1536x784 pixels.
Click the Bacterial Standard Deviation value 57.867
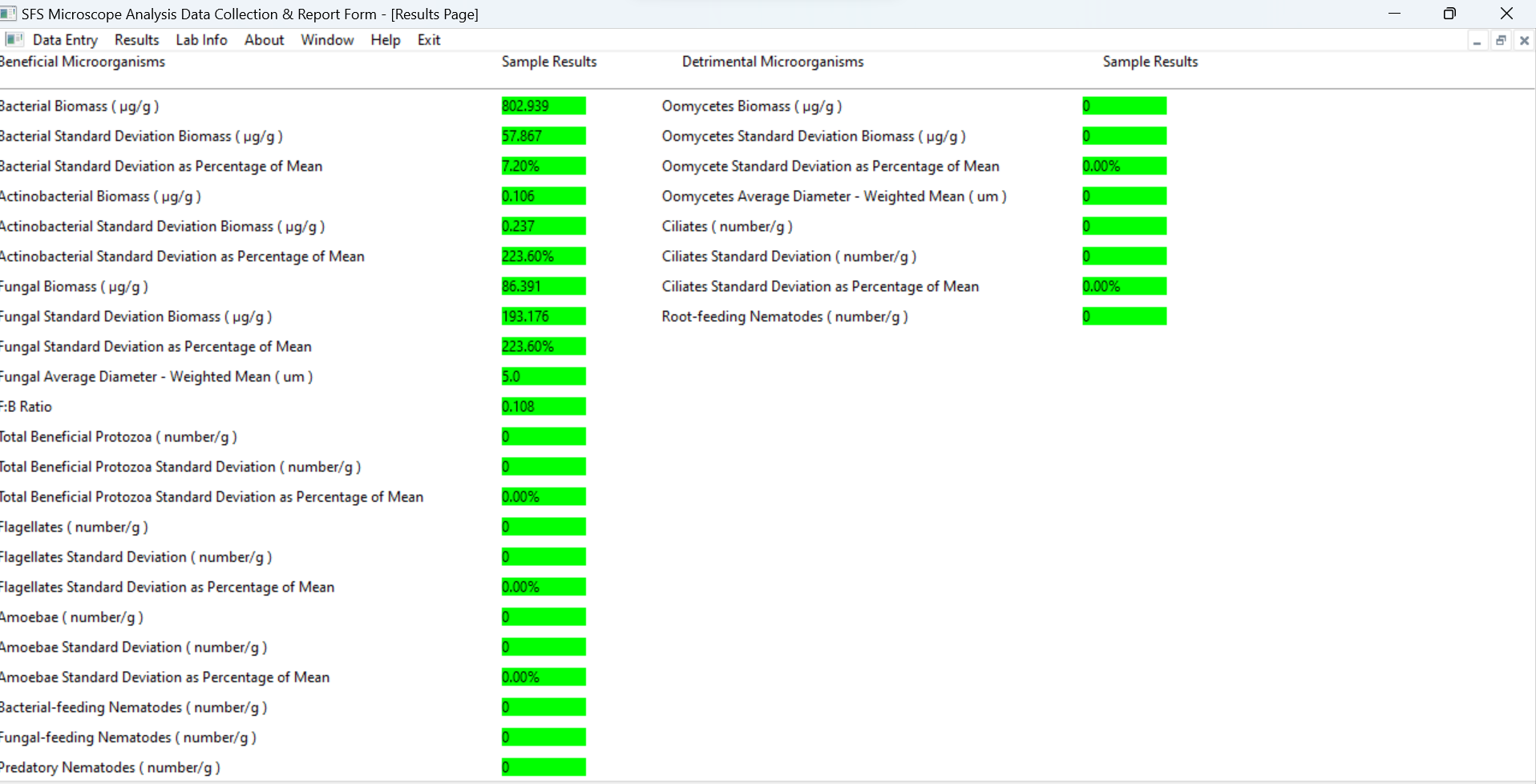coord(544,136)
